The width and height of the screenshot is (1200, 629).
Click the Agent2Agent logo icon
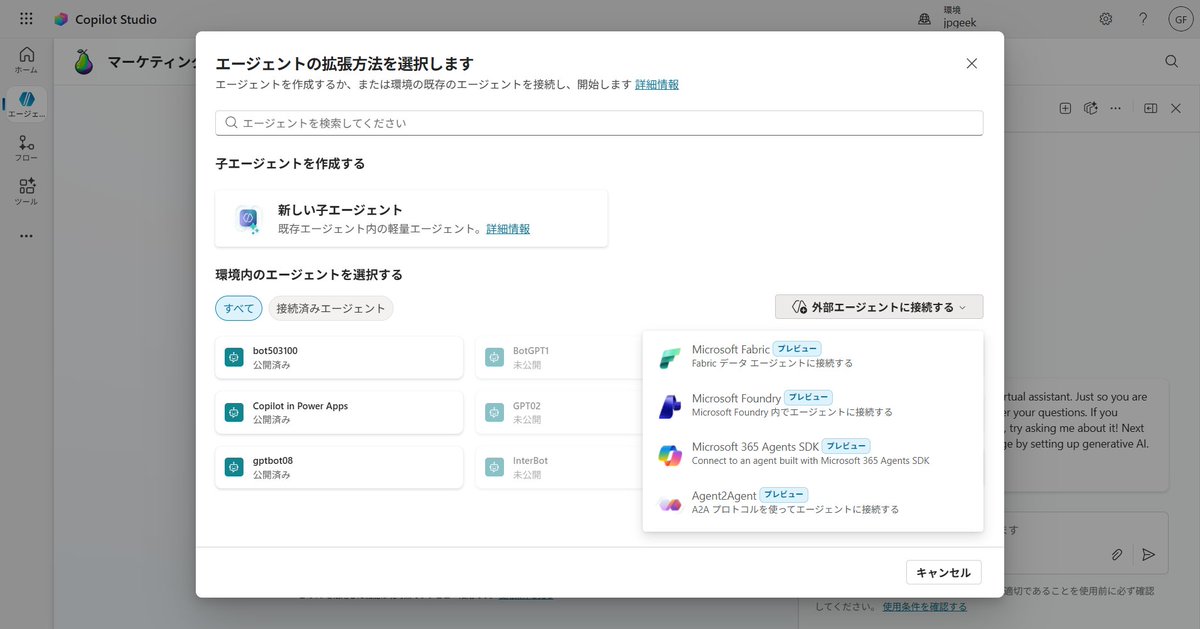[670, 503]
